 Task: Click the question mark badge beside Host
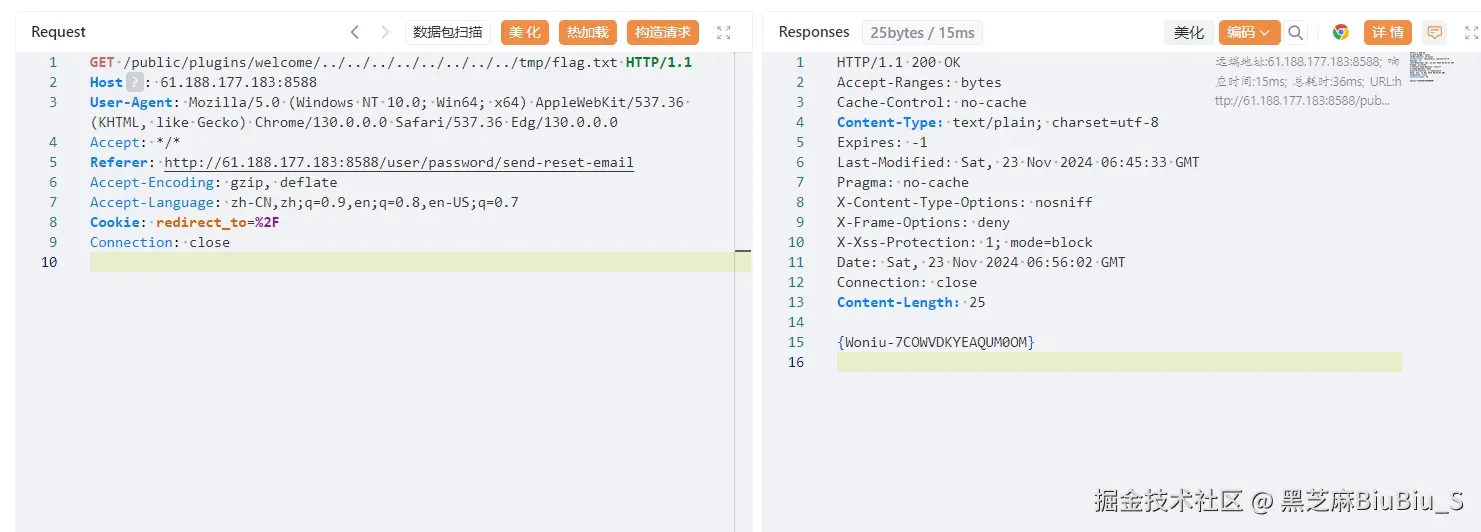(135, 83)
